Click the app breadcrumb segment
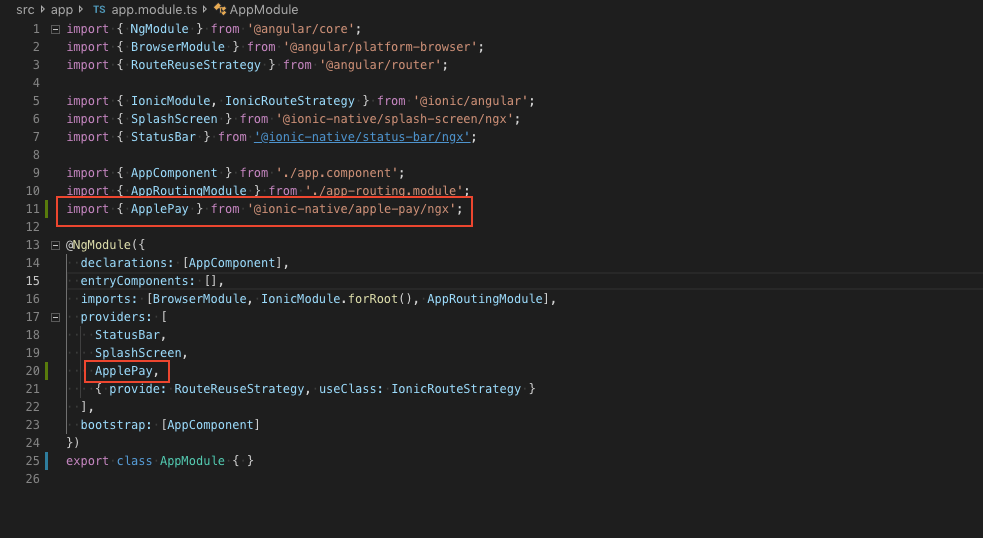Screen dimensions: 983x538 tap(61, 9)
